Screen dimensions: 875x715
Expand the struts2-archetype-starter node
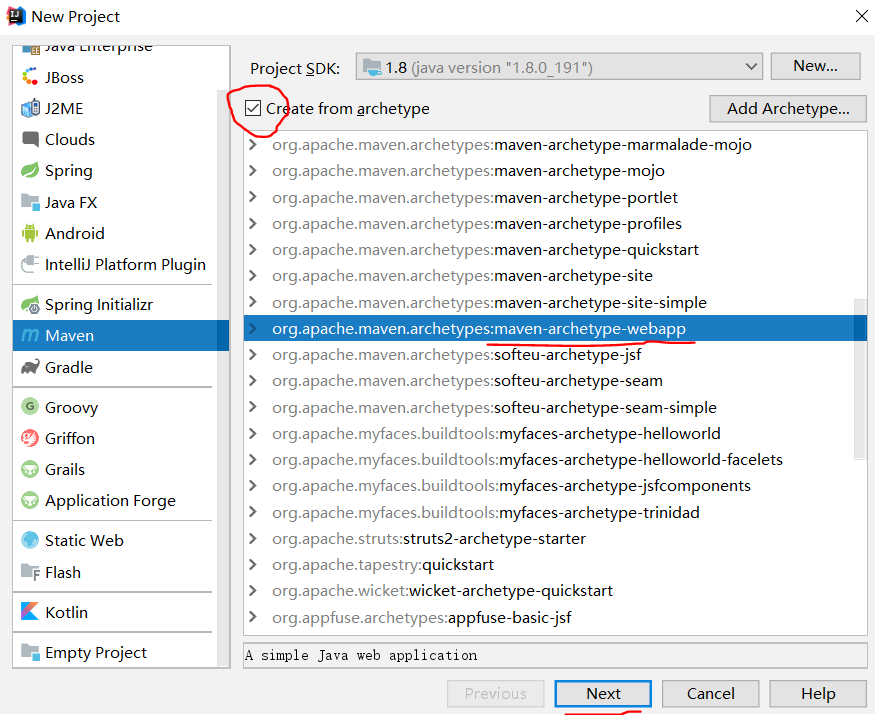tap(253, 539)
